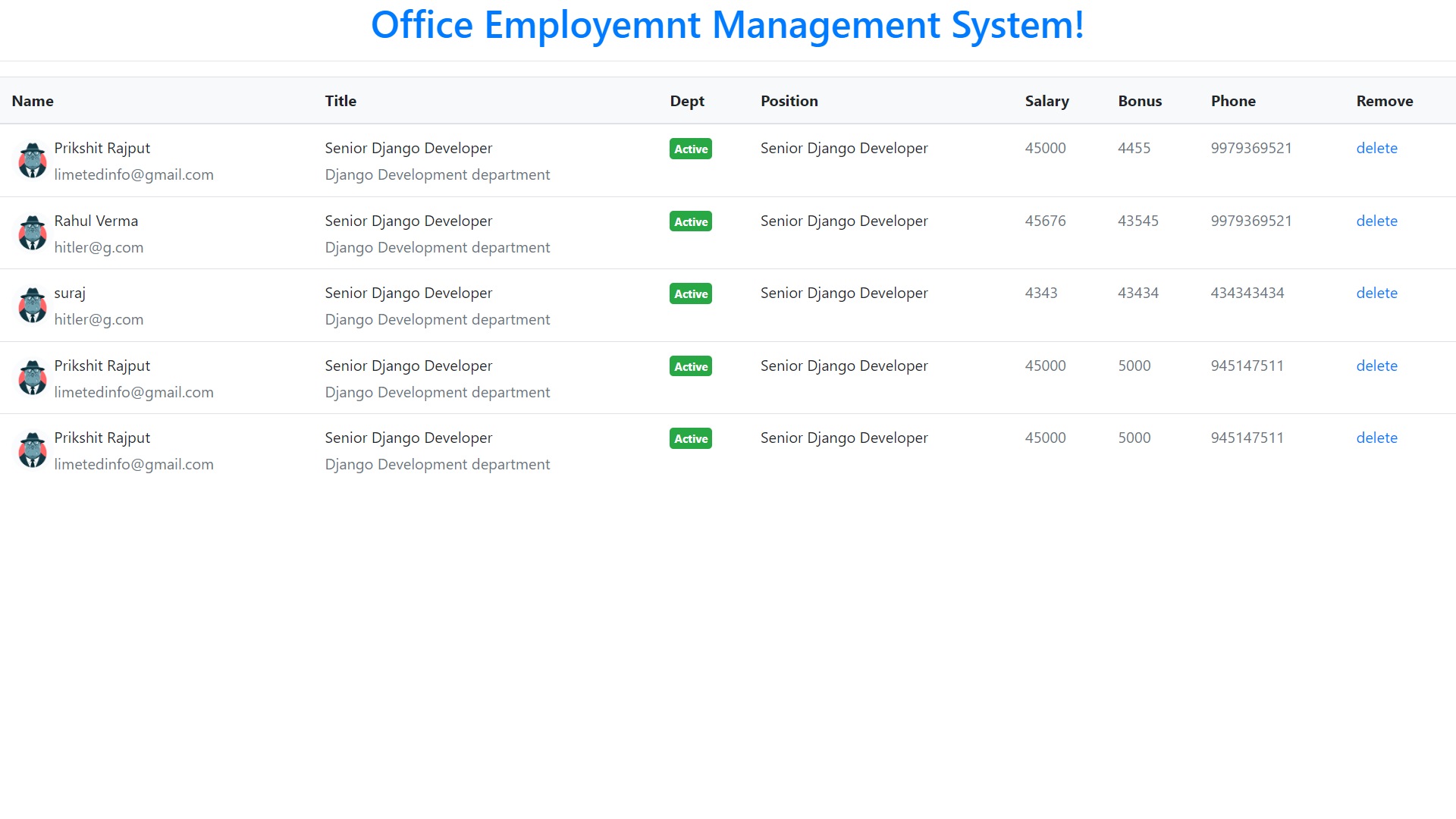Toggle the Active badge in suraj's row
This screenshot has width=1456, height=819.
click(690, 293)
